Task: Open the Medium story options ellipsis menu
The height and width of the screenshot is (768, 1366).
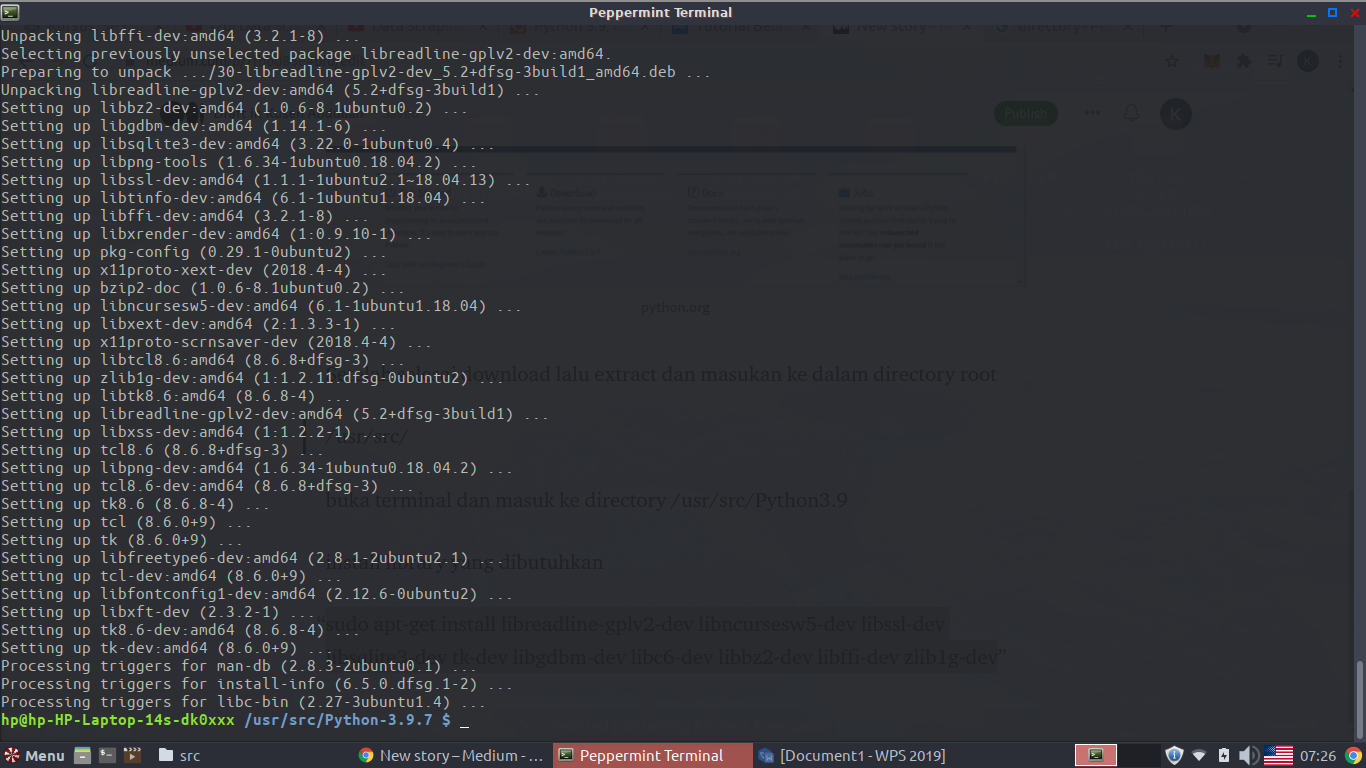Action: [x=1092, y=113]
